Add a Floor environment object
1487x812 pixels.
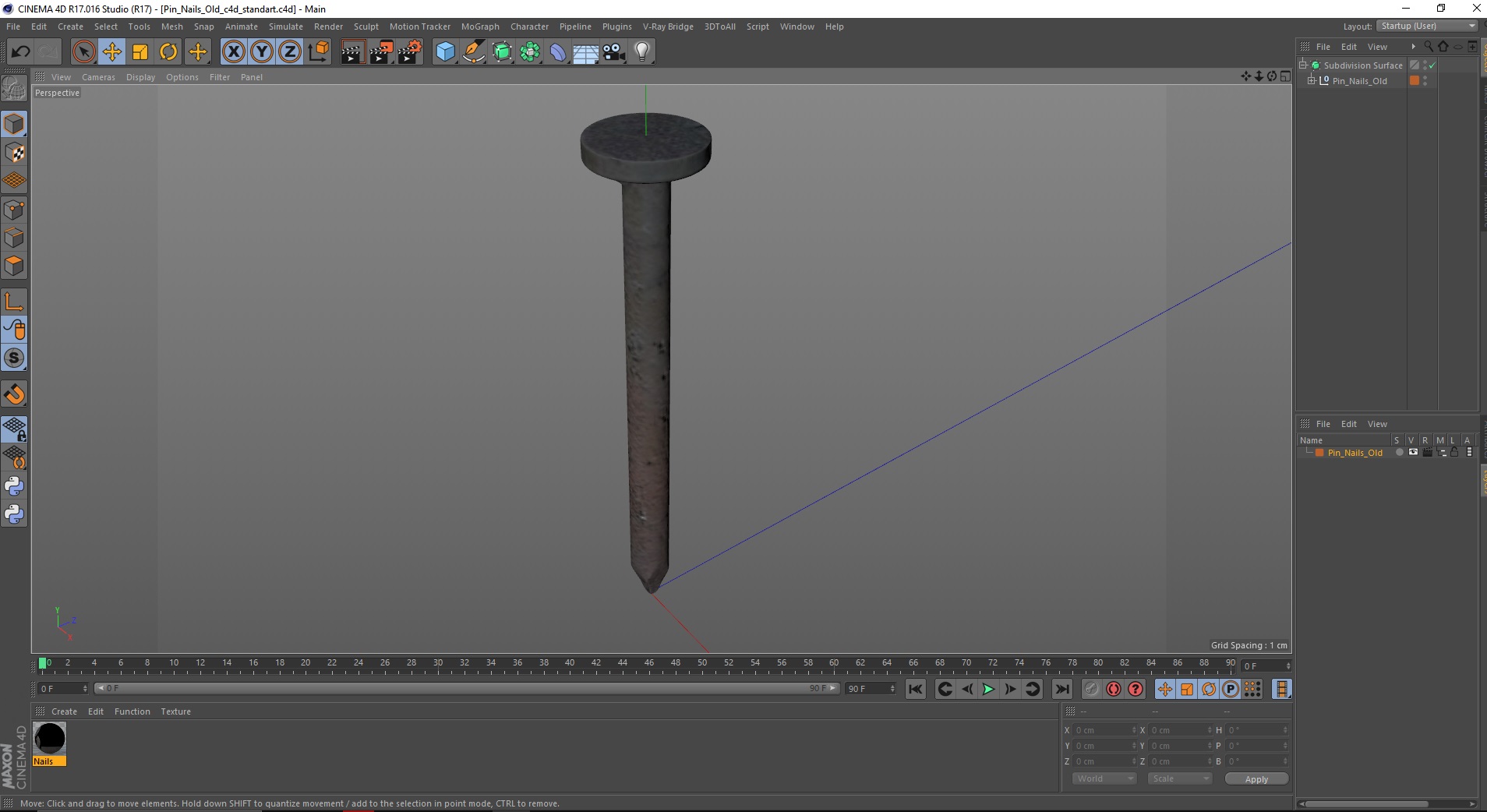point(586,52)
